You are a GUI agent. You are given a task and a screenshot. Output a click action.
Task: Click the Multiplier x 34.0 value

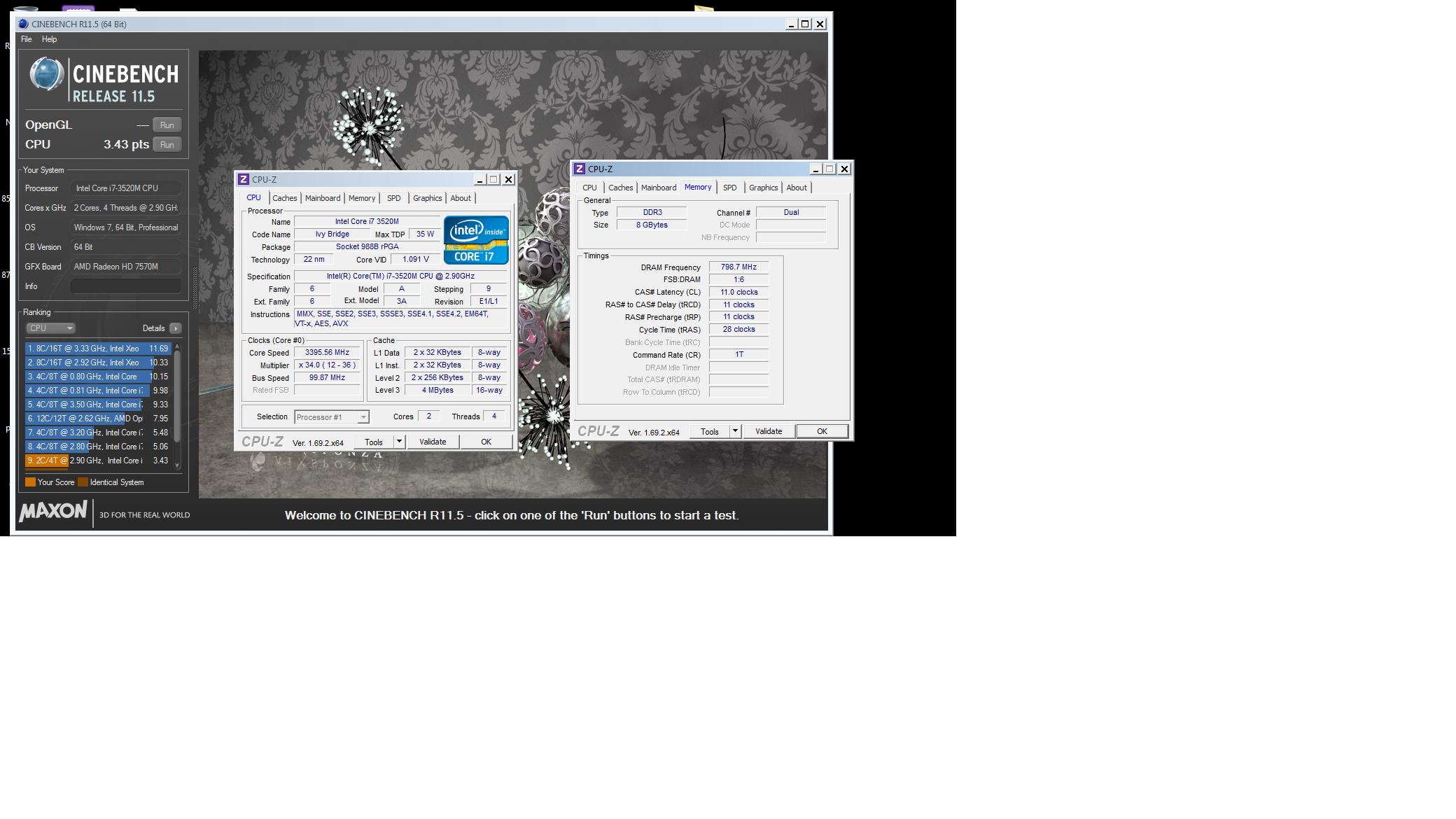point(327,365)
